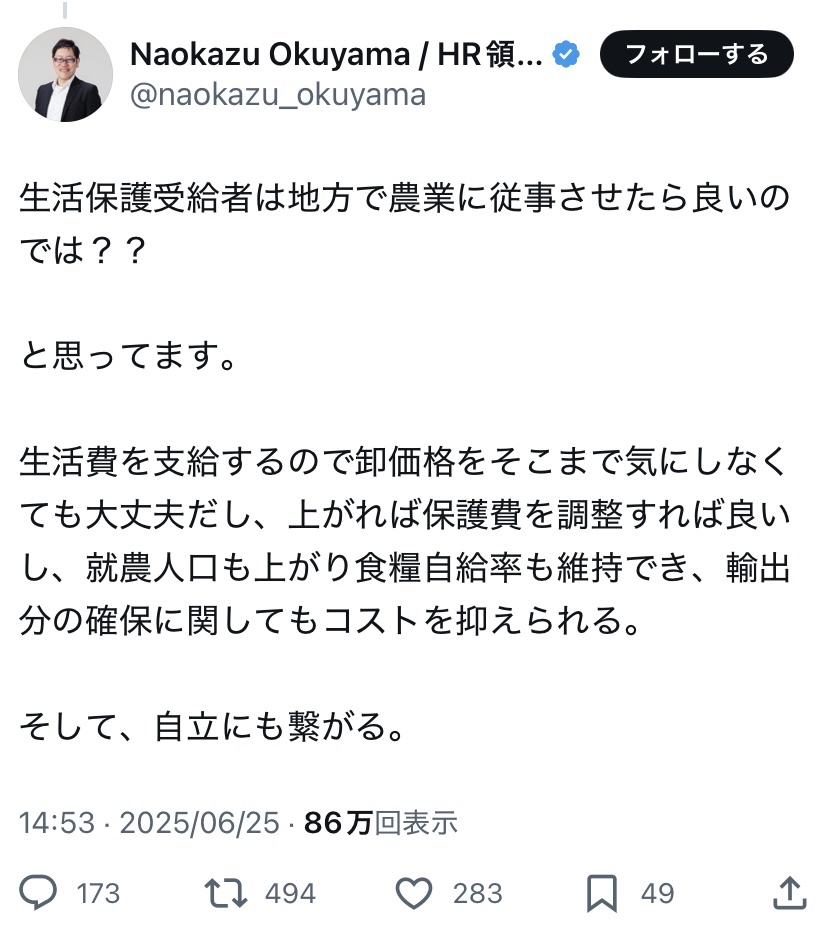Viewport: 828px width, 931px height.
Task: Click the reply speech bubble icon
Action: coord(39,892)
